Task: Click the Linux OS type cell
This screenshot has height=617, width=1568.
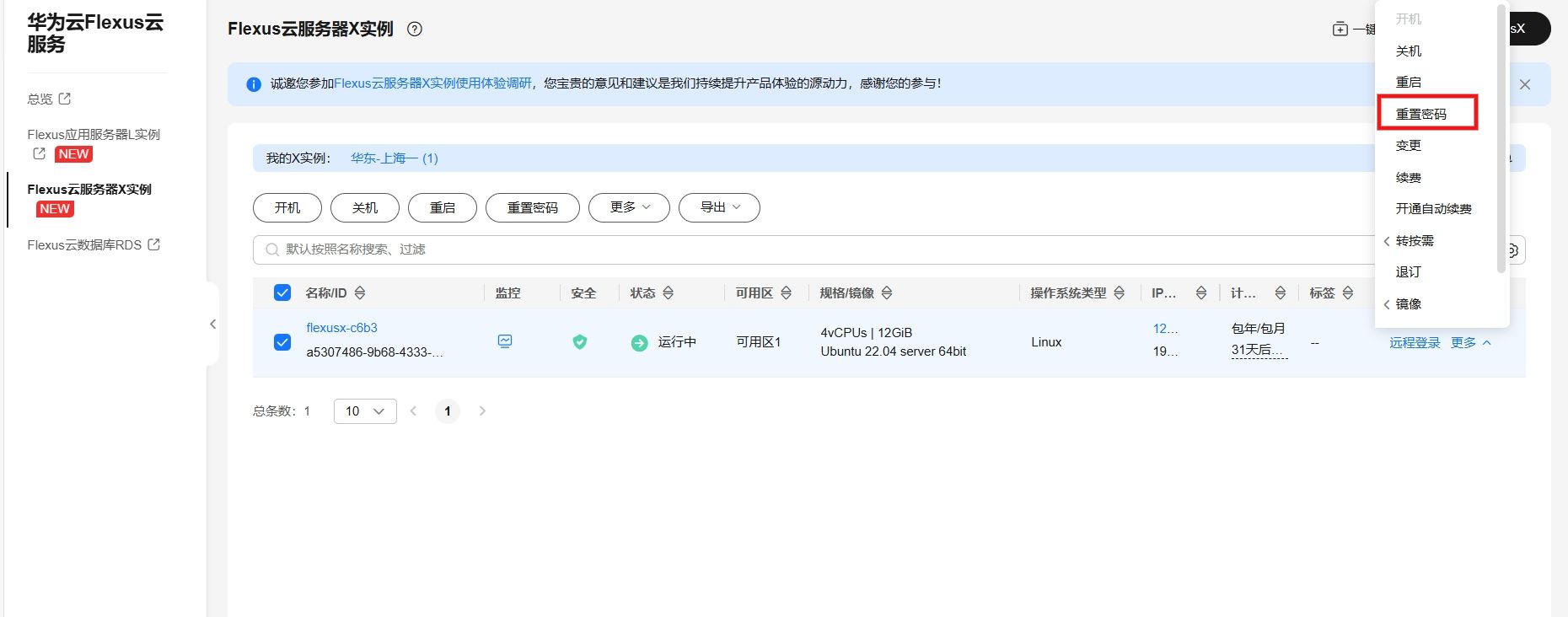Action: coord(1046,342)
